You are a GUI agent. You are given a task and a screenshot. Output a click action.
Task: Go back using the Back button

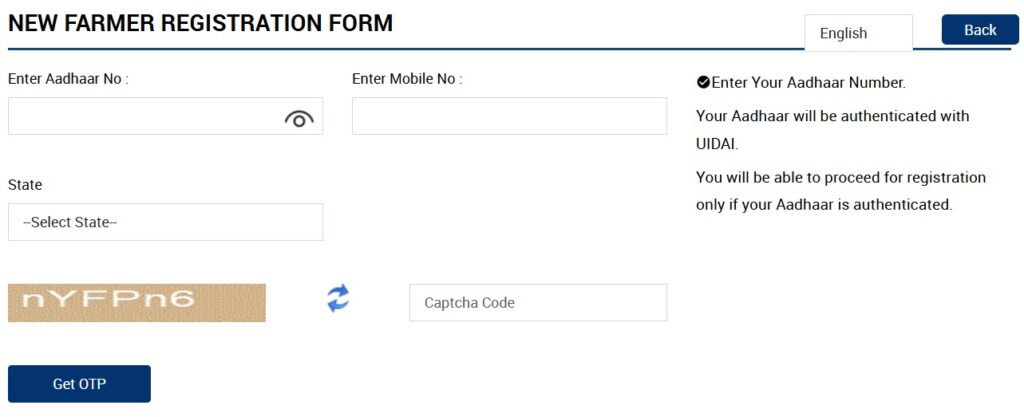coord(980,30)
